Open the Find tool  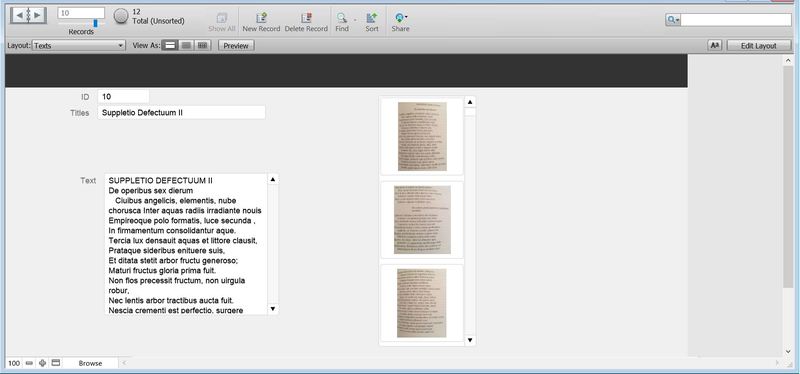[342, 22]
